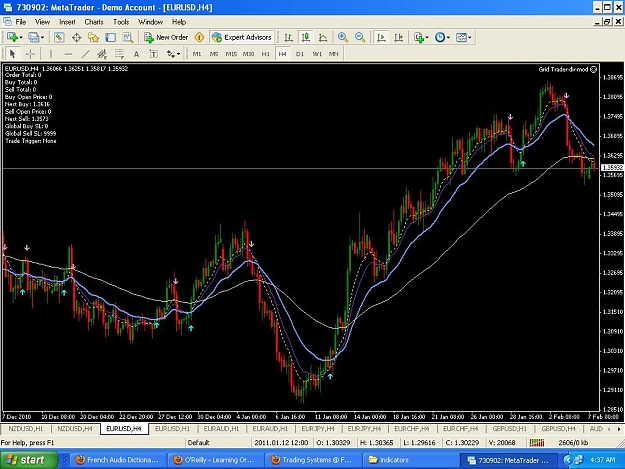Show the Market Watch window
The image size is (625, 469).
click(59, 37)
